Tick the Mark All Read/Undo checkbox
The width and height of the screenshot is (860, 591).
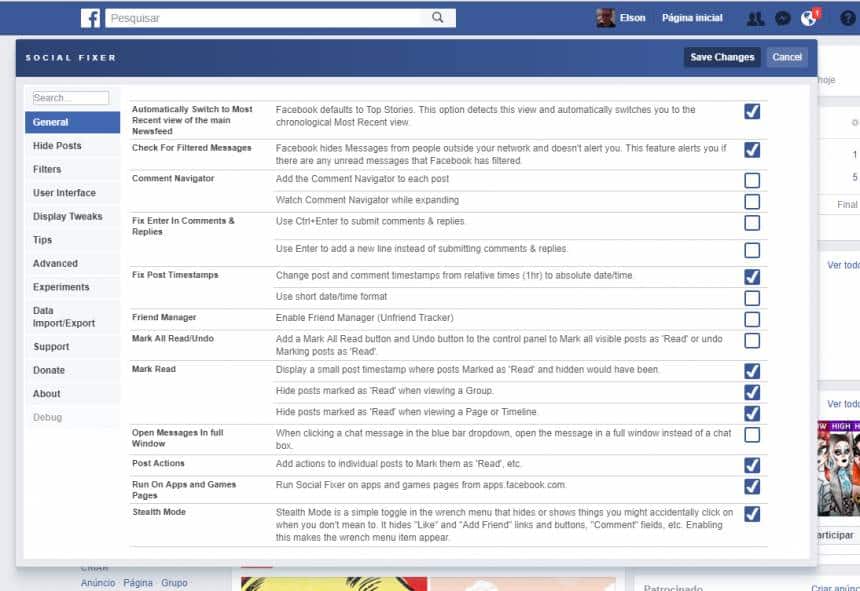(x=752, y=341)
